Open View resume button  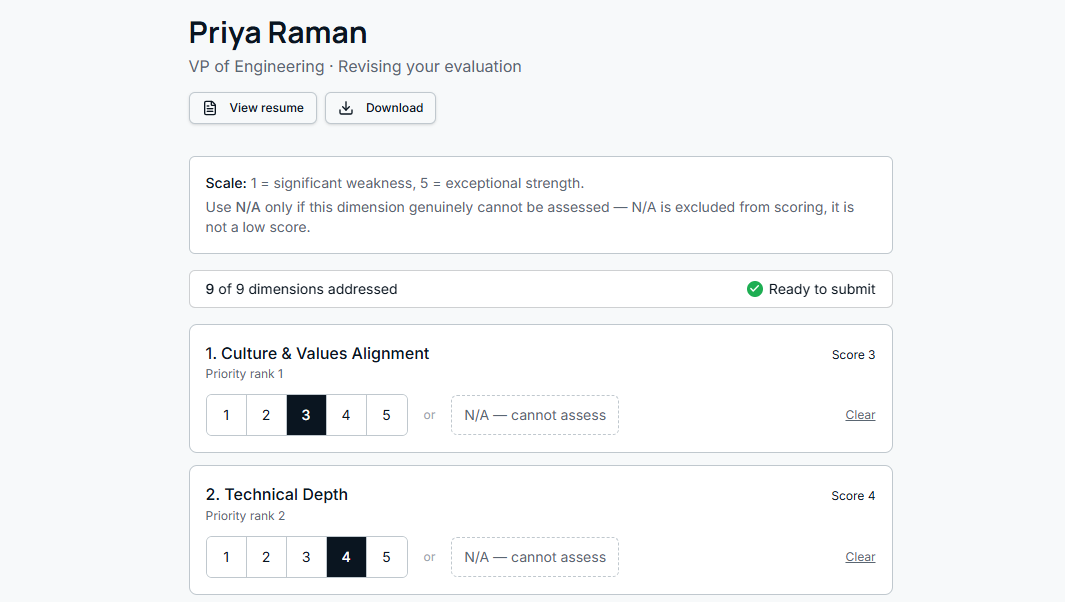click(253, 108)
